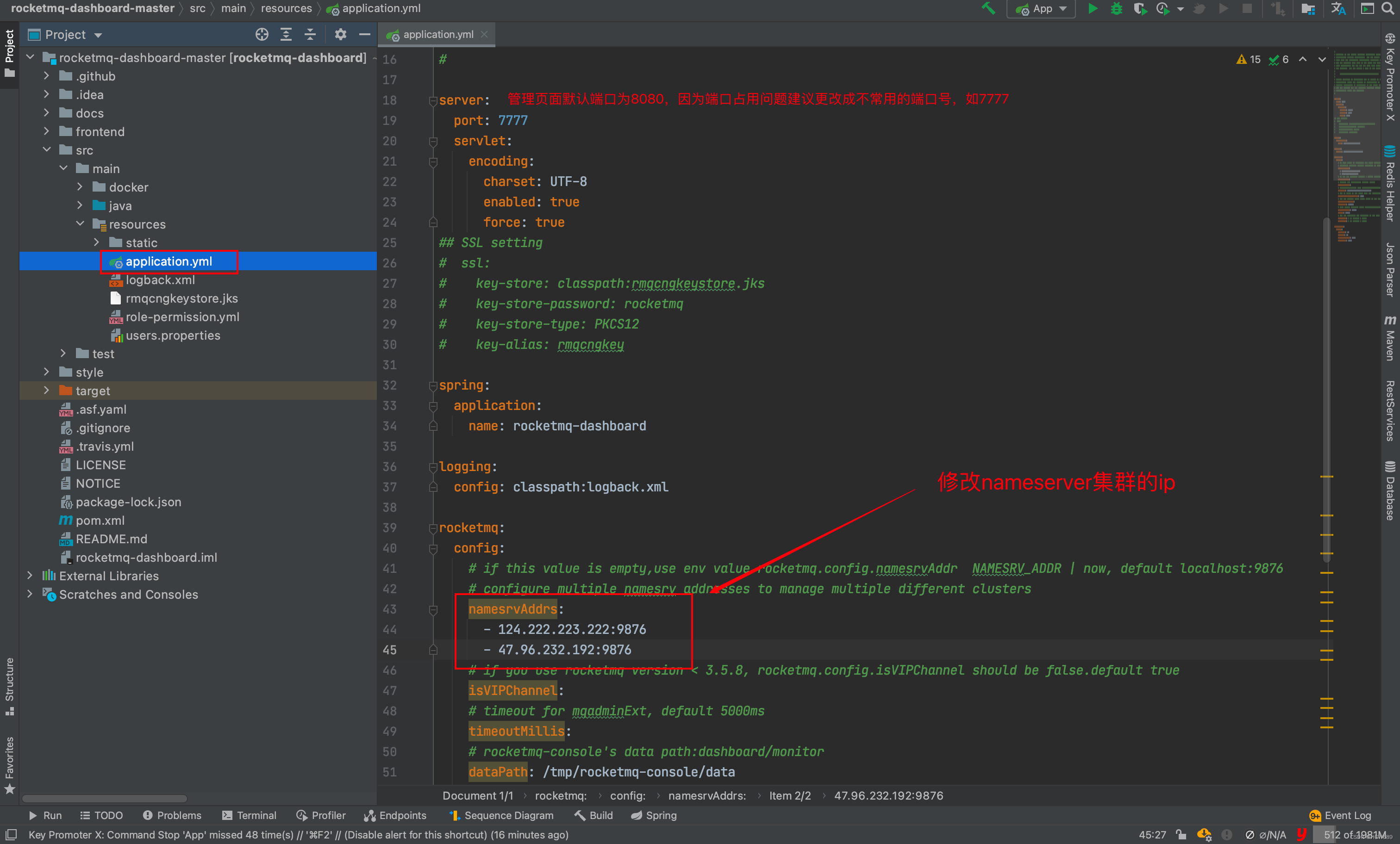Open the App run configuration dropdown

point(1041,8)
